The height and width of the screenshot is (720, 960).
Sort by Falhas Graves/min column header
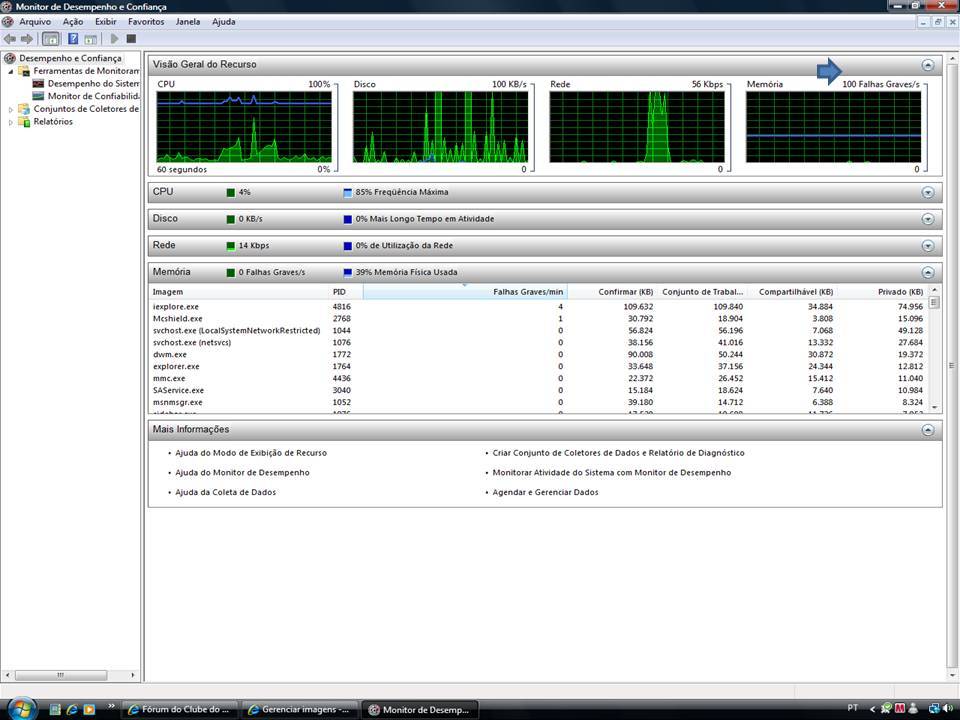465,292
